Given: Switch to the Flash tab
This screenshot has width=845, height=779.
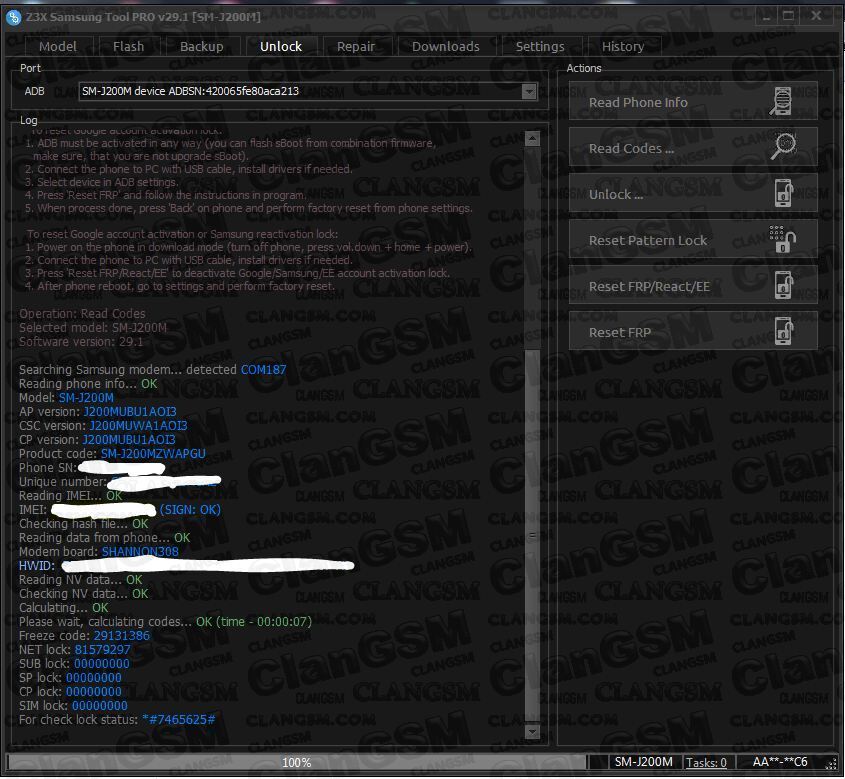Looking at the screenshot, I should pos(129,46).
